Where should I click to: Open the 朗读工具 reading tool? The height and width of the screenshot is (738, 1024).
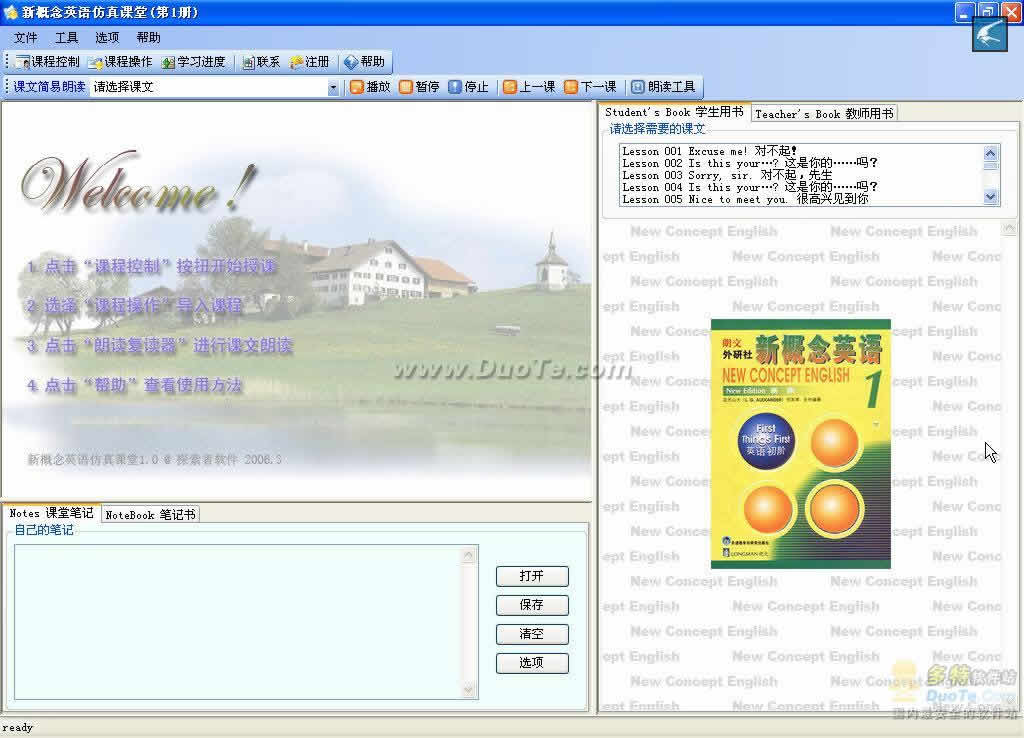pyautogui.click(x=664, y=87)
